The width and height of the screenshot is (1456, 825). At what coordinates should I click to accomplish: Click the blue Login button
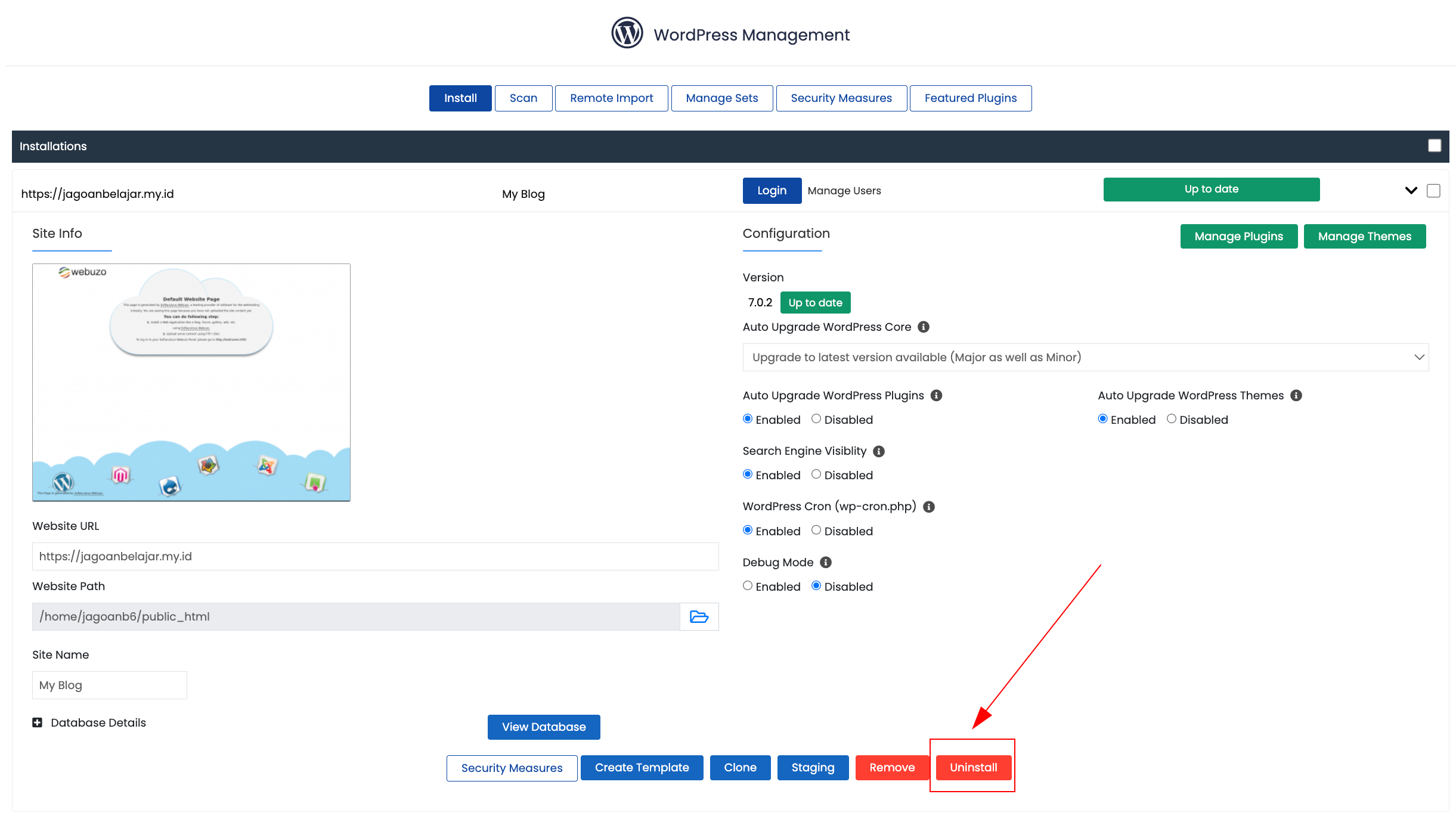pos(772,191)
